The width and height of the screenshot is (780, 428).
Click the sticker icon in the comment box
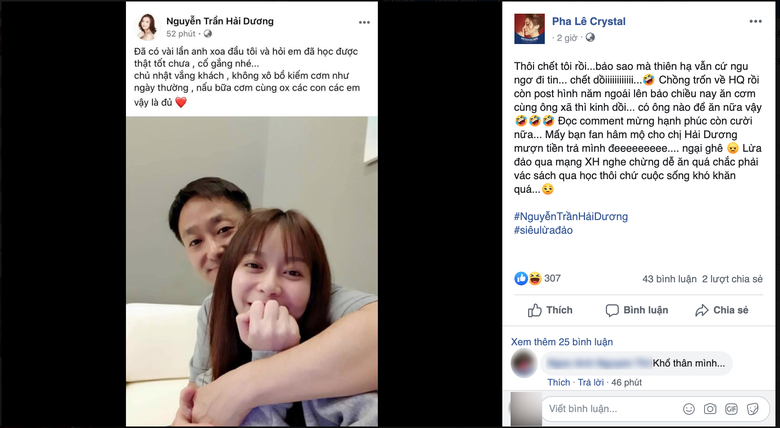[x=753, y=409]
